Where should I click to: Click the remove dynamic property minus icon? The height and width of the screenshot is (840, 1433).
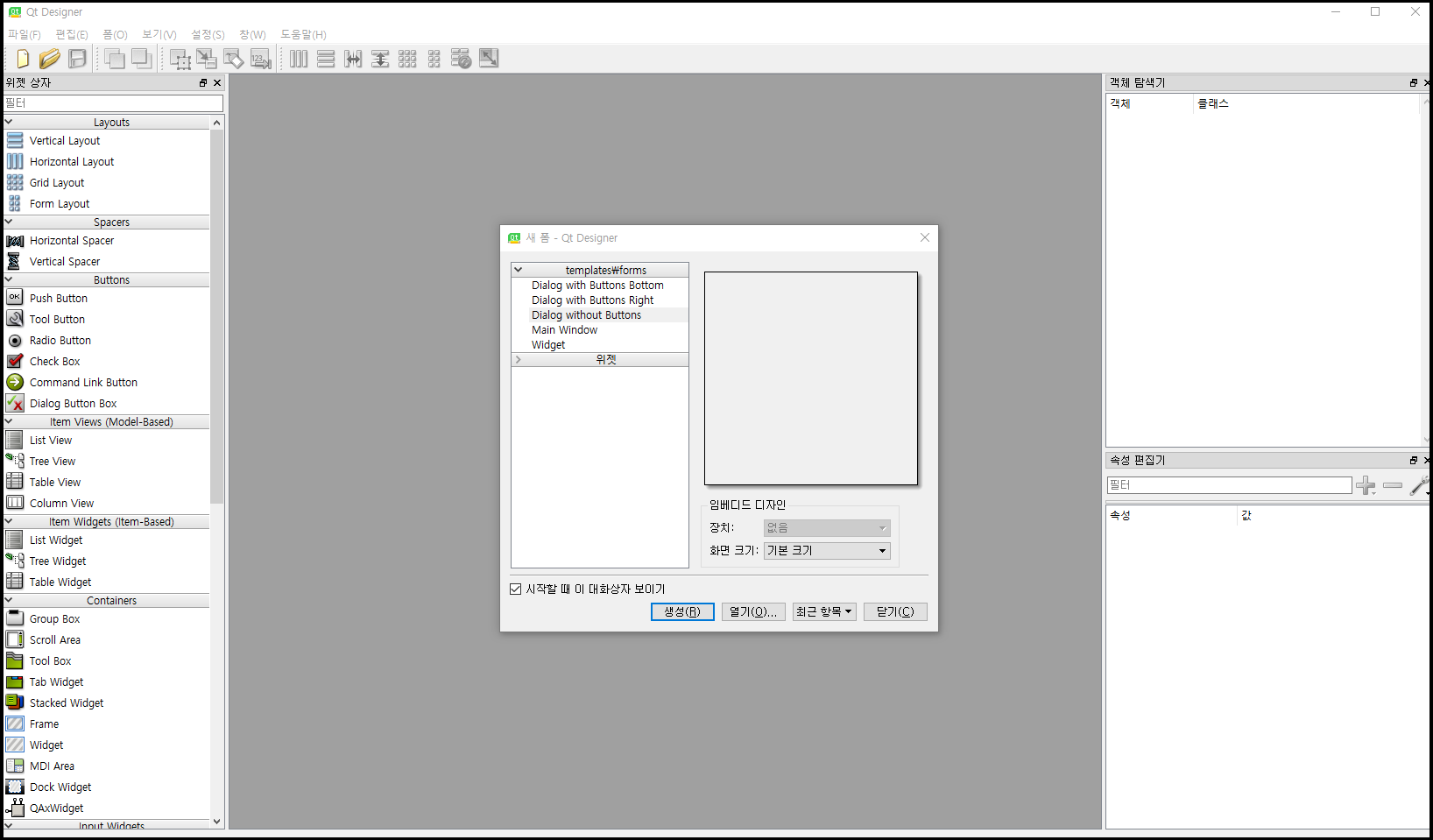click(1393, 485)
